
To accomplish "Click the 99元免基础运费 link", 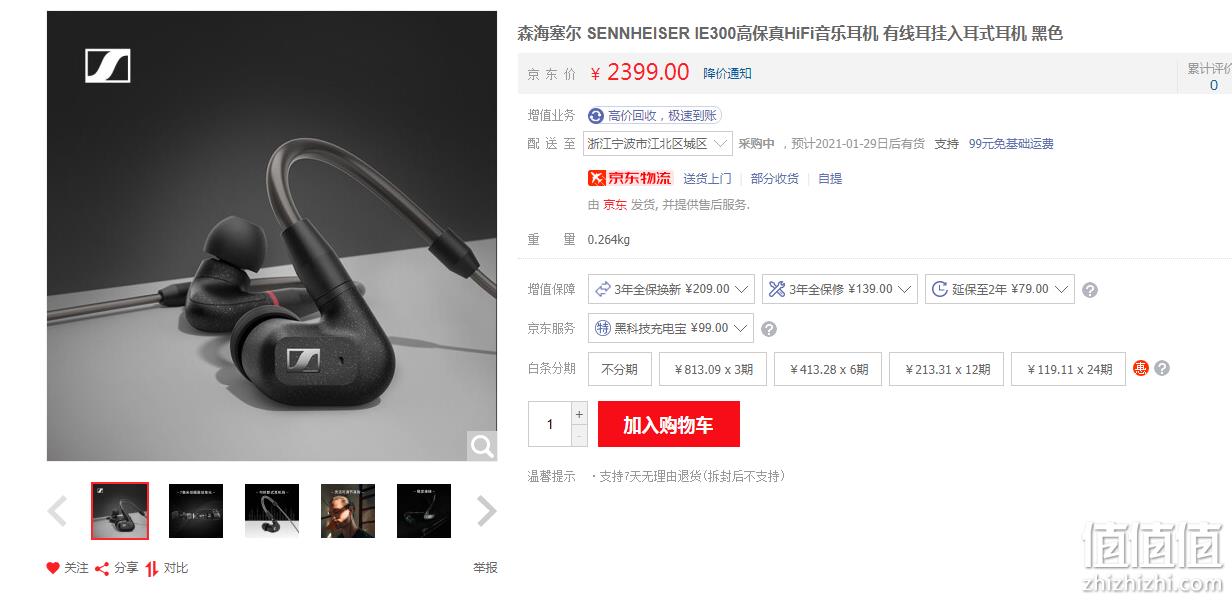I will tap(1011, 144).
